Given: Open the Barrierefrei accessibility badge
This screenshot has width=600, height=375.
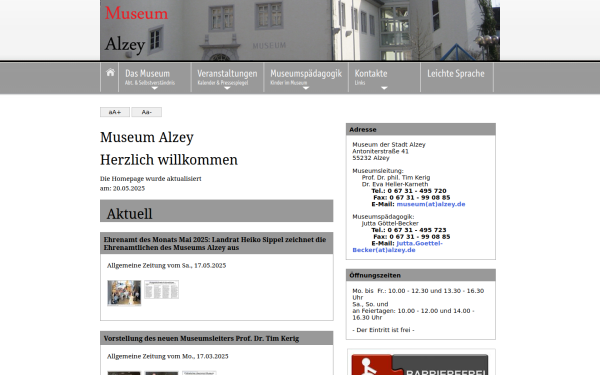Looking at the screenshot, I should click(x=420, y=365).
